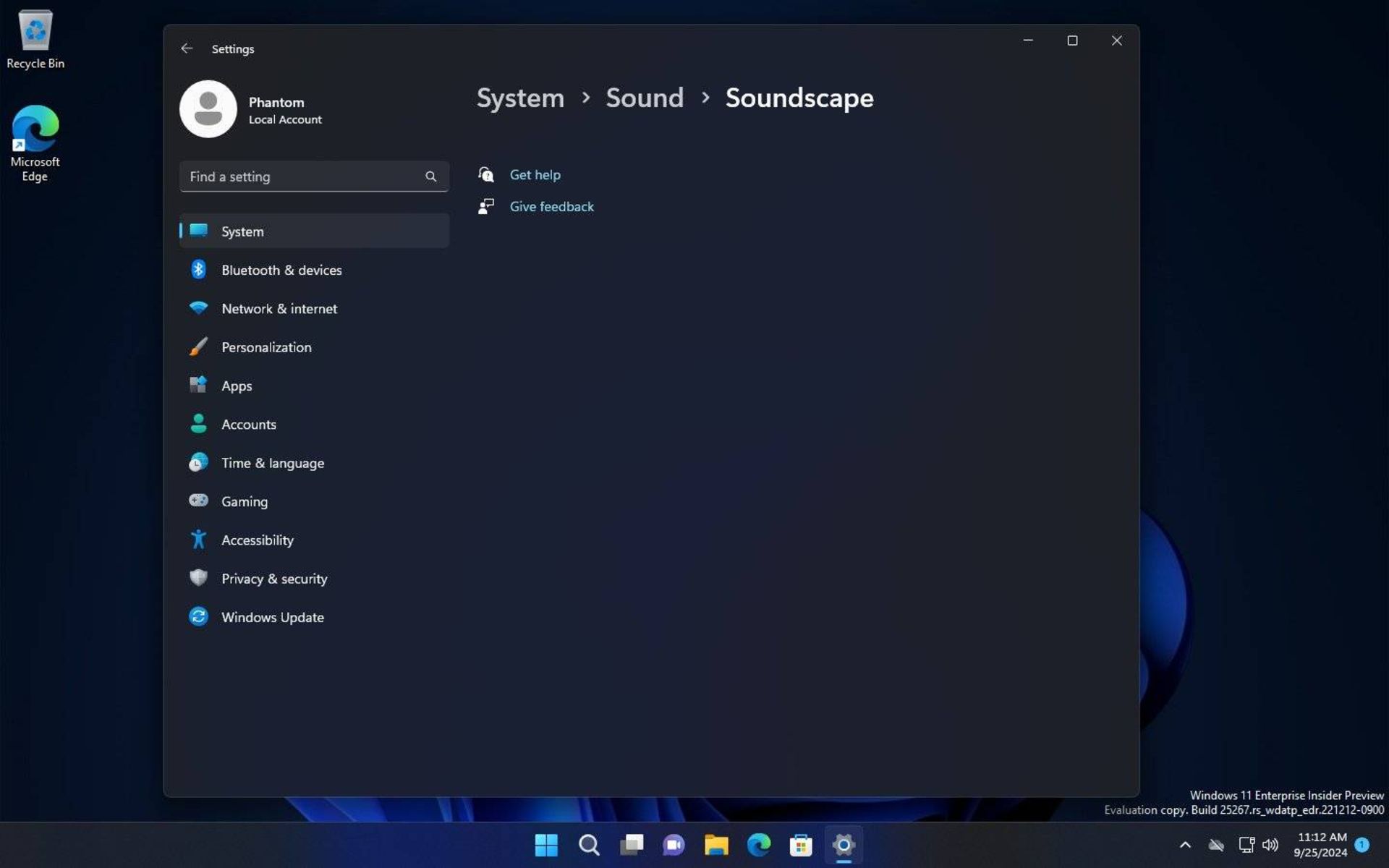This screenshot has width=1389, height=868.
Task: Open Personalization settings
Action: tap(266, 347)
